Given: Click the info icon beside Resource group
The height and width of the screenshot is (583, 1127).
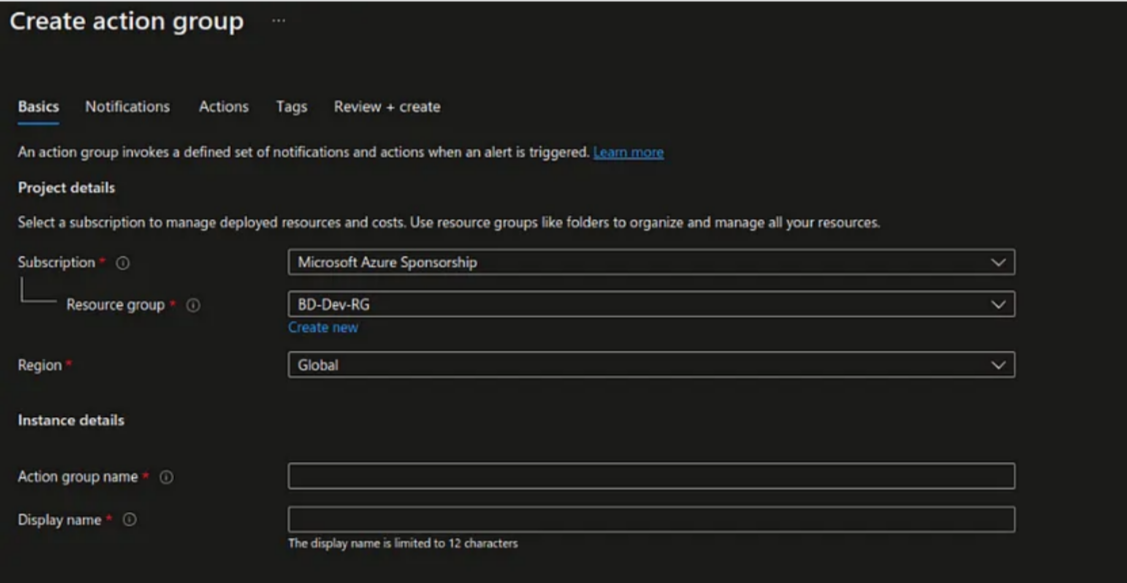Looking at the screenshot, I should [193, 305].
